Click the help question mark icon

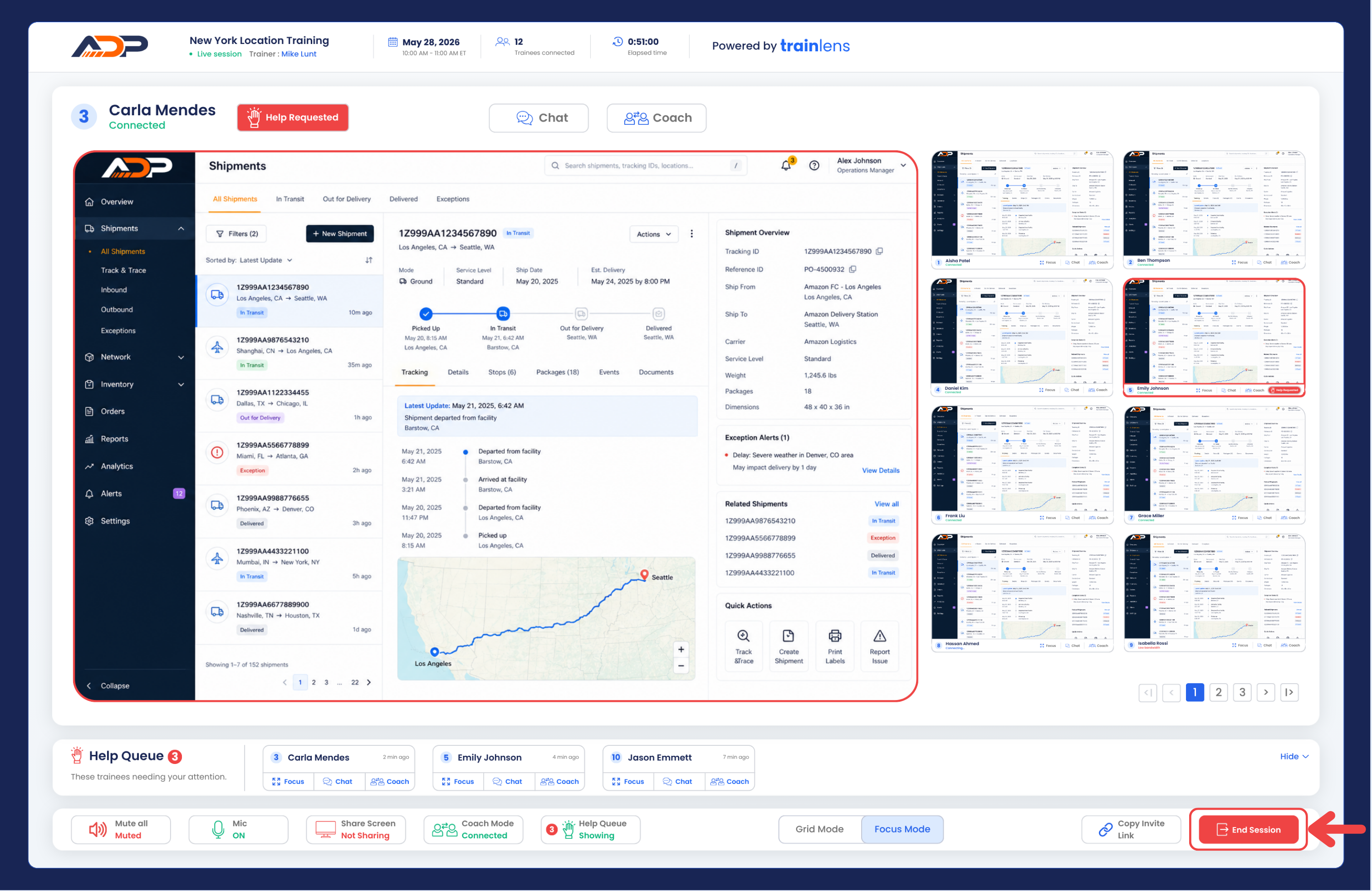point(814,166)
